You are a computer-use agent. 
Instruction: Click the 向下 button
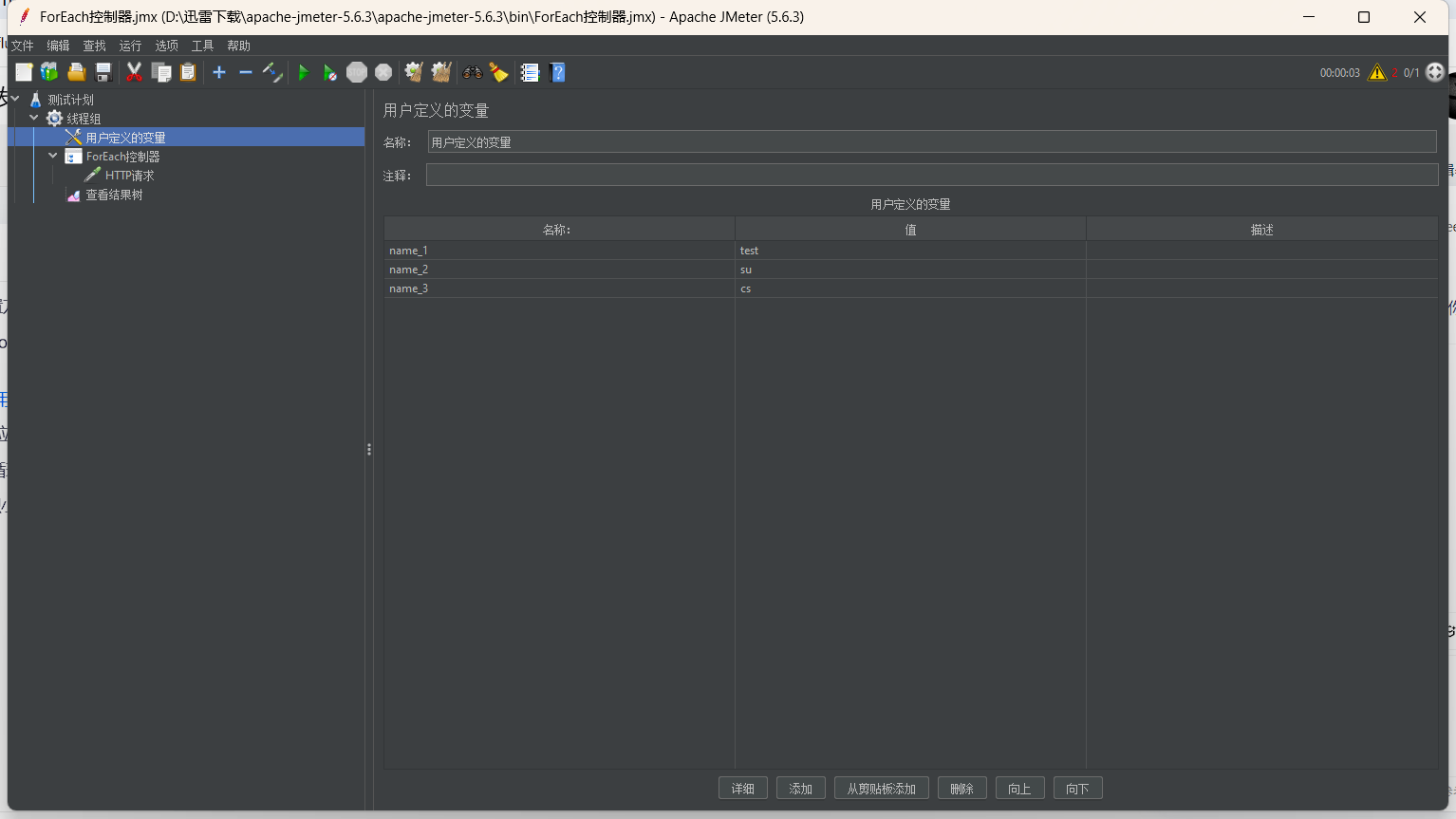(x=1078, y=789)
